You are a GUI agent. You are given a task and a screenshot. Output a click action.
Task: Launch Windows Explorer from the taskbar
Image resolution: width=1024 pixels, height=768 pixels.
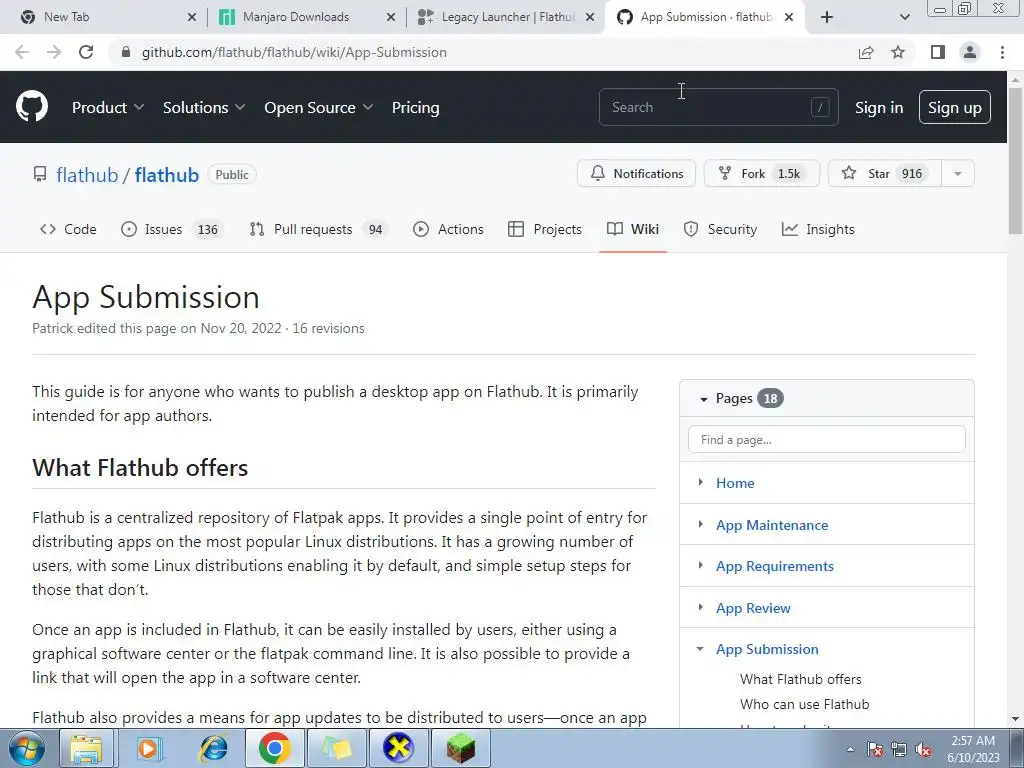(86, 748)
